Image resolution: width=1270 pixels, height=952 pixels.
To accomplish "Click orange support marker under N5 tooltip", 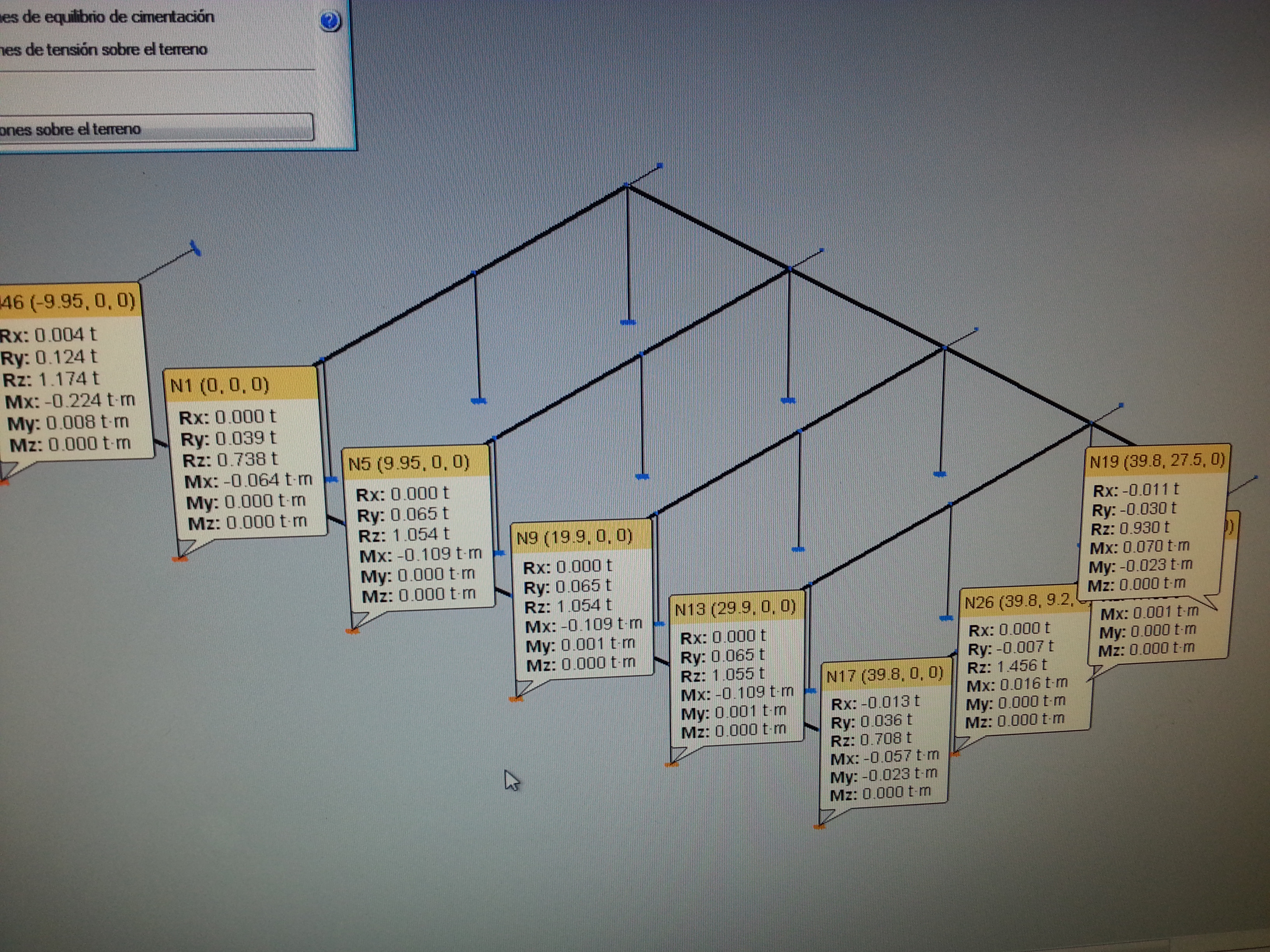I will coord(353,631).
